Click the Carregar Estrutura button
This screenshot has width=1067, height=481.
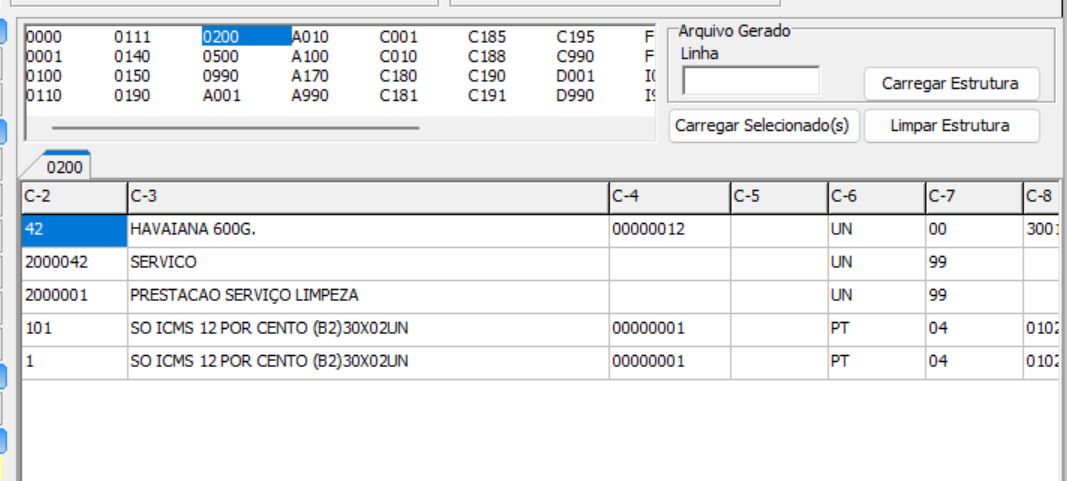(950, 84)
